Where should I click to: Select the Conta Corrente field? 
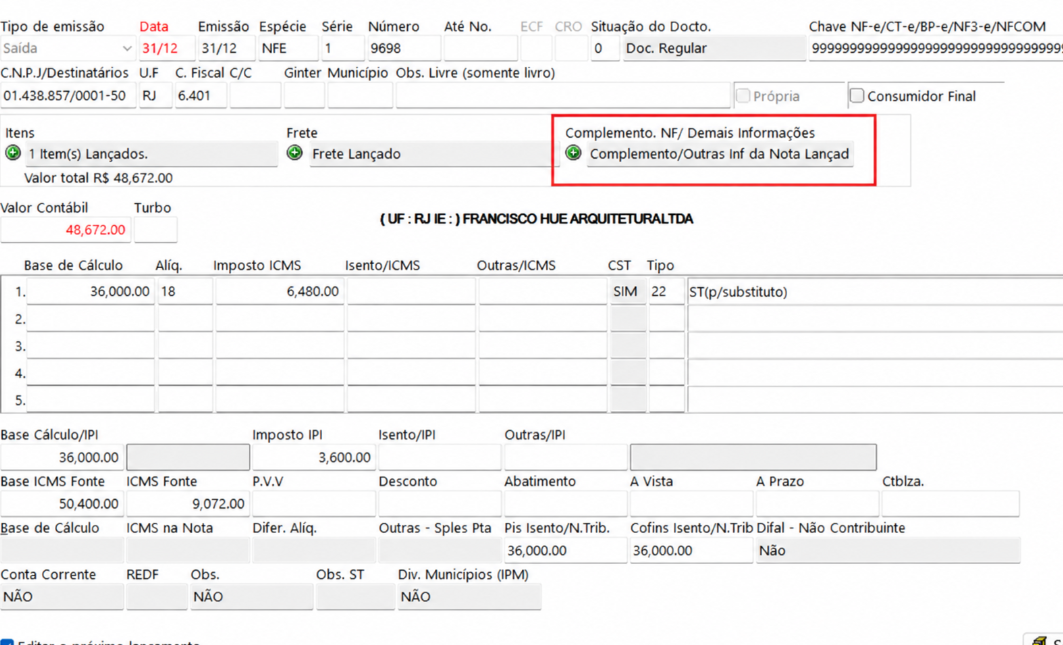click(x=62, y=597)
